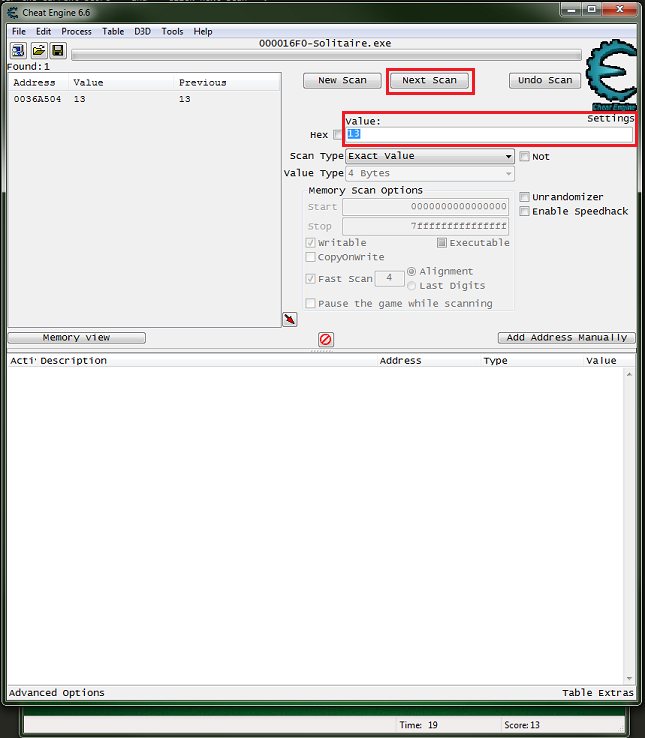Click the open table folder icon

point(38,50)
